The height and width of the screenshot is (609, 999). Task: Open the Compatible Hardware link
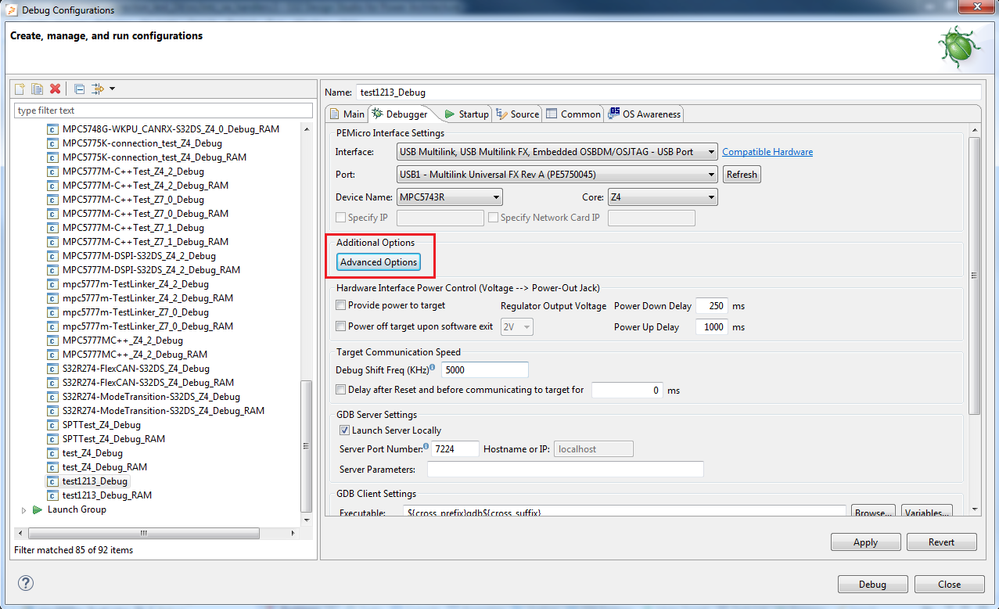767,152
